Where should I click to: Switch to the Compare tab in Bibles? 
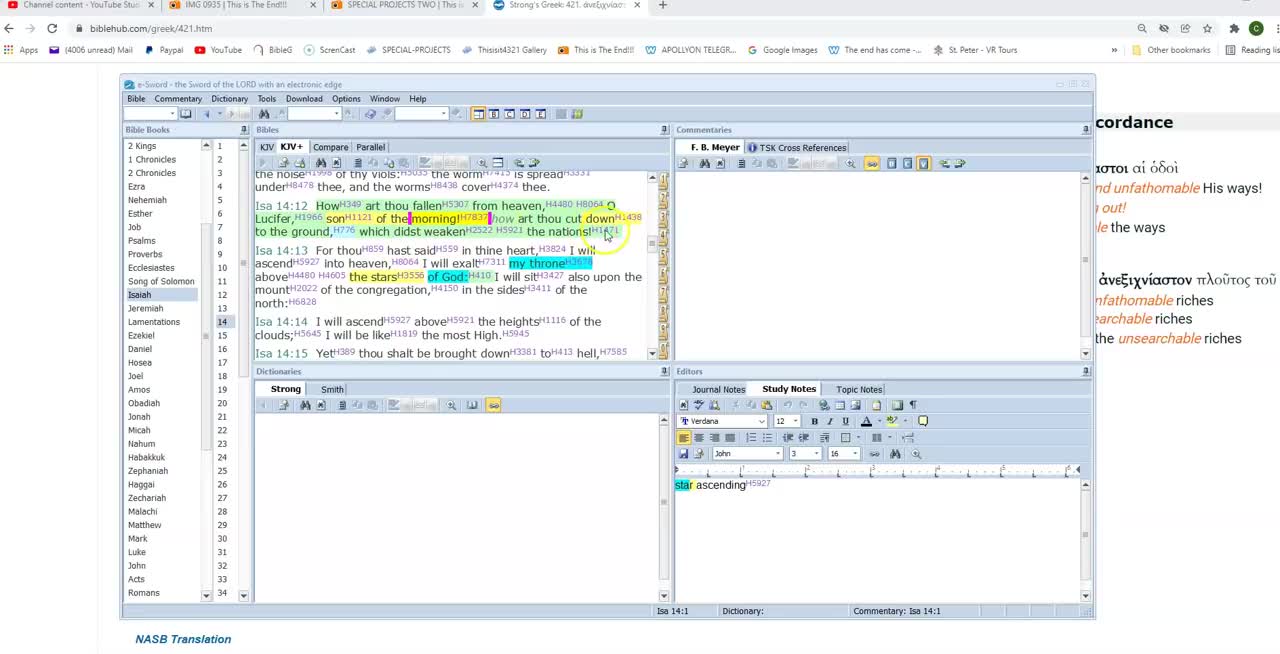coord(330,147)
